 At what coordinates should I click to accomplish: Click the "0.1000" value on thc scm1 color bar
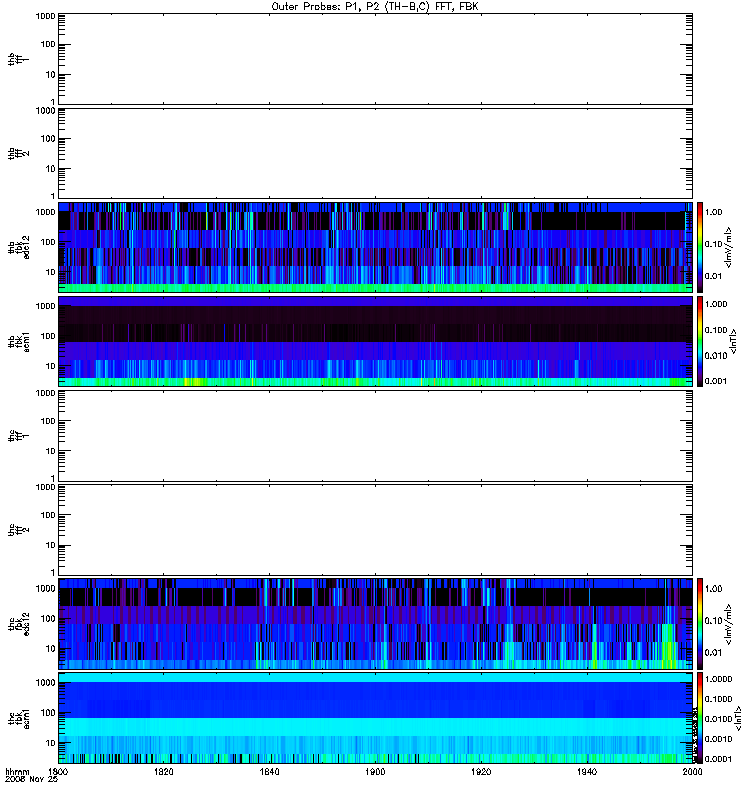coord(718,699)
